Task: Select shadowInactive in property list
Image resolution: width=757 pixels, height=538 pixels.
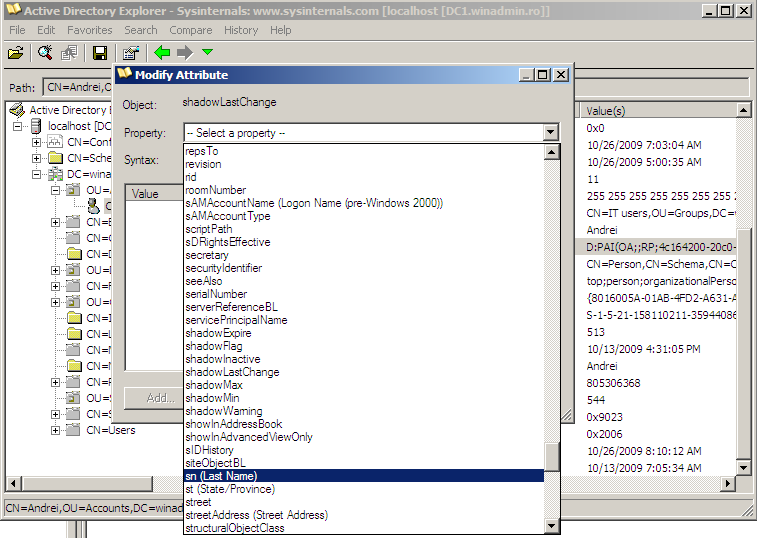Action: tap(364, 360)
